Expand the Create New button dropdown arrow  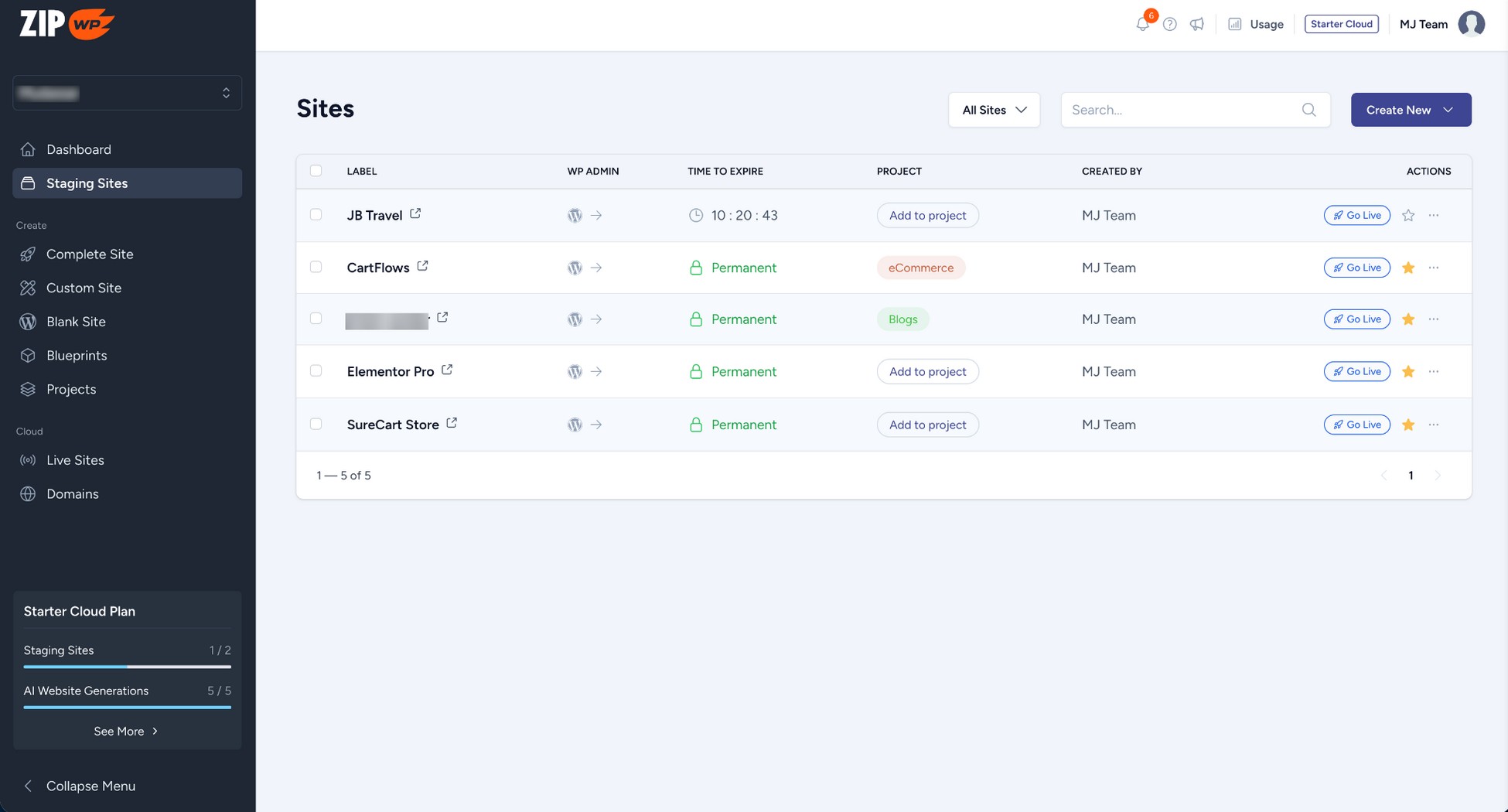pyautogui.click(x=1448, y=110)
